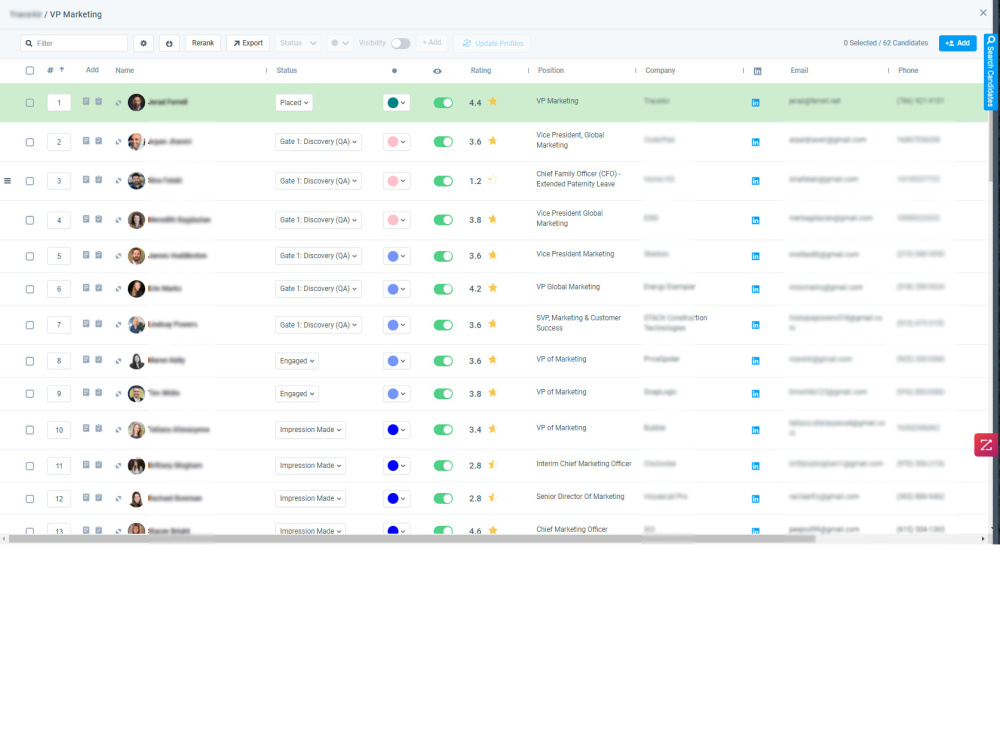Open the Search Candidates side tab
Image resolution: width=1000 pixels, height=750 pixels.
pos(991,72)
